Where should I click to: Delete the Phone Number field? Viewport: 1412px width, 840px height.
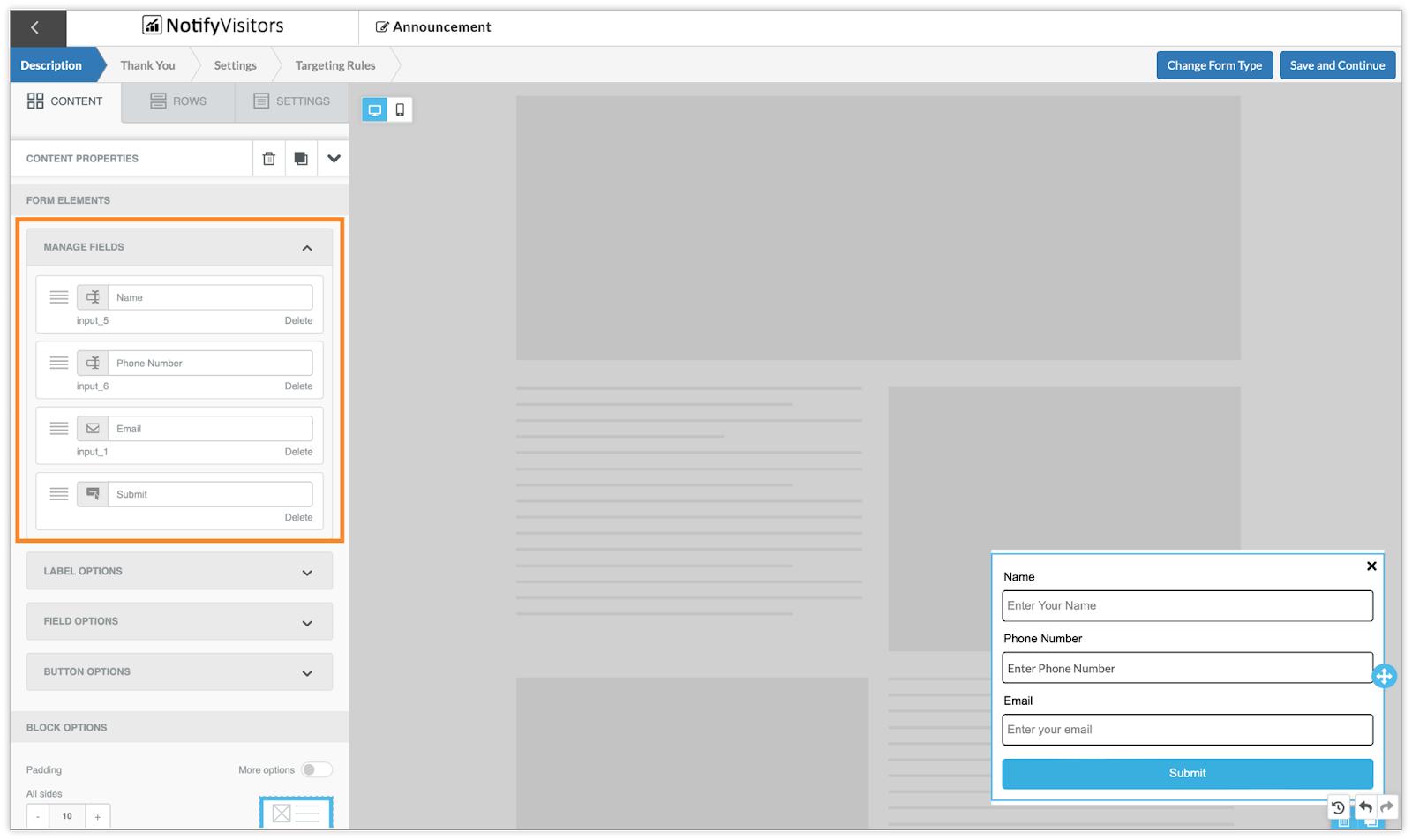(298, 386)
